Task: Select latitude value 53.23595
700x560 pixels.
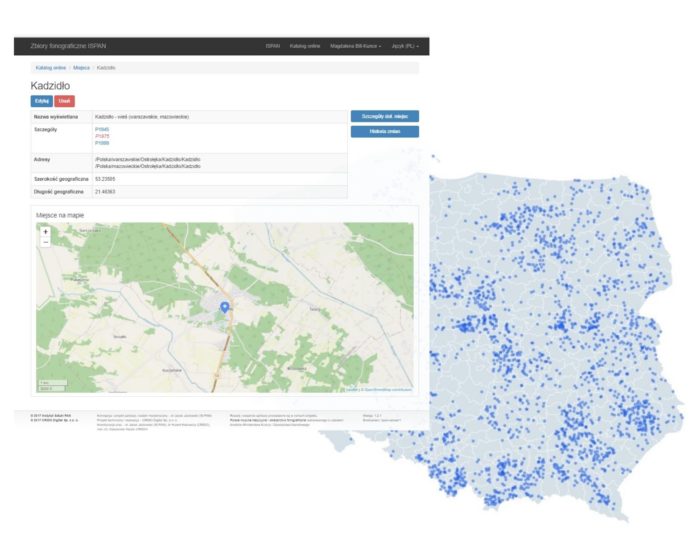Action: pos(105,179)
